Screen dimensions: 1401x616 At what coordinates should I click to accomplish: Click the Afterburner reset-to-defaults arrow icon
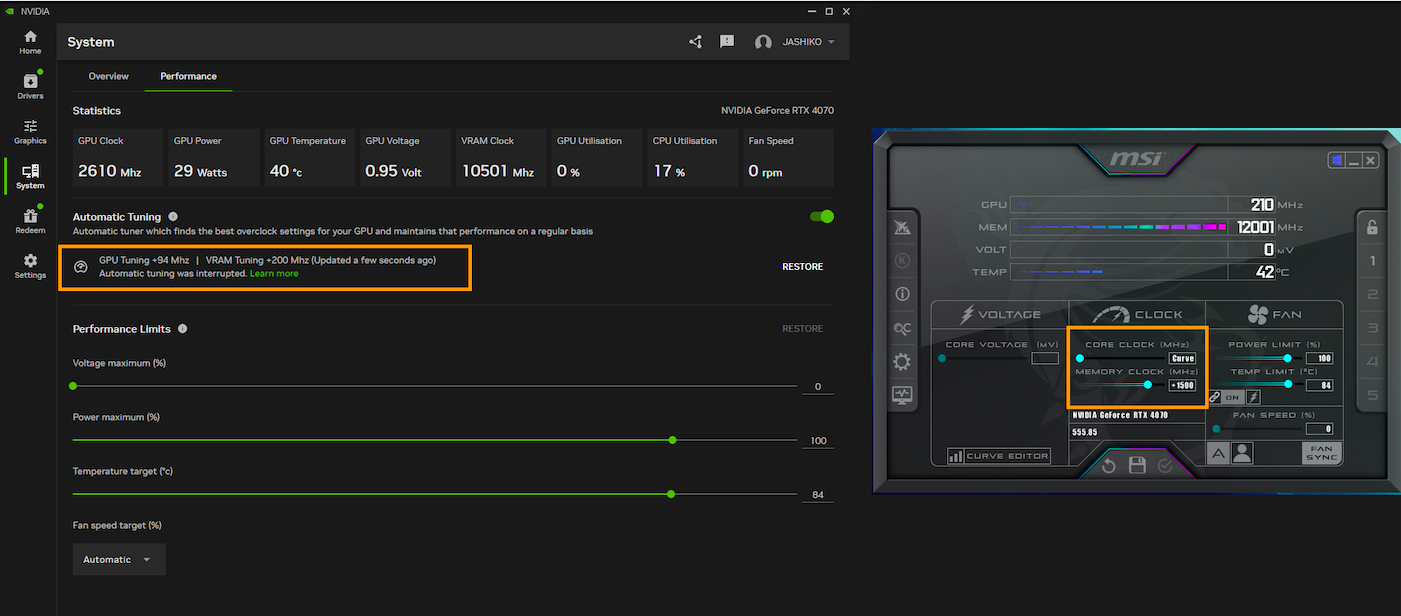(x=1109, y=466)
